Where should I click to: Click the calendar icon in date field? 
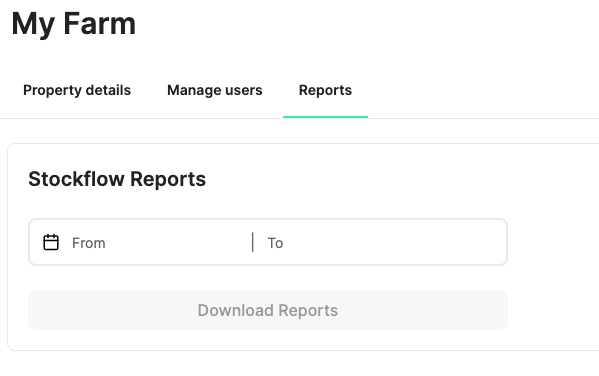click(51, 242)
